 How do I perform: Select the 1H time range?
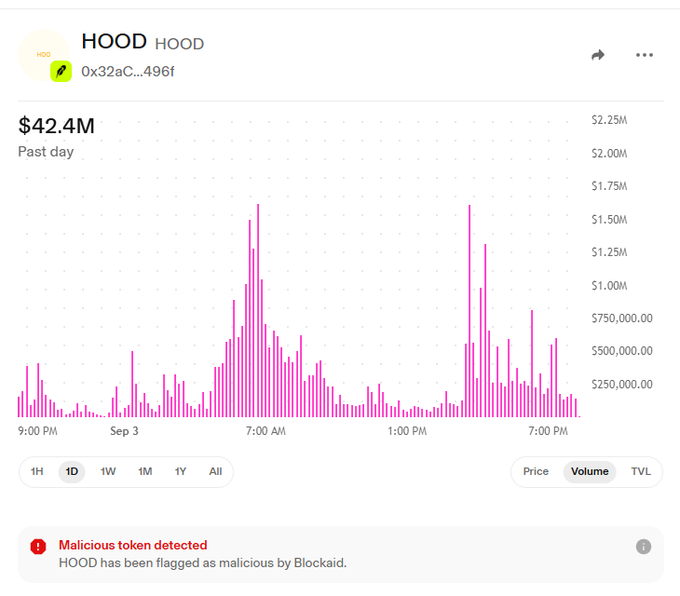pyautogui.click(x=37, y=472)
